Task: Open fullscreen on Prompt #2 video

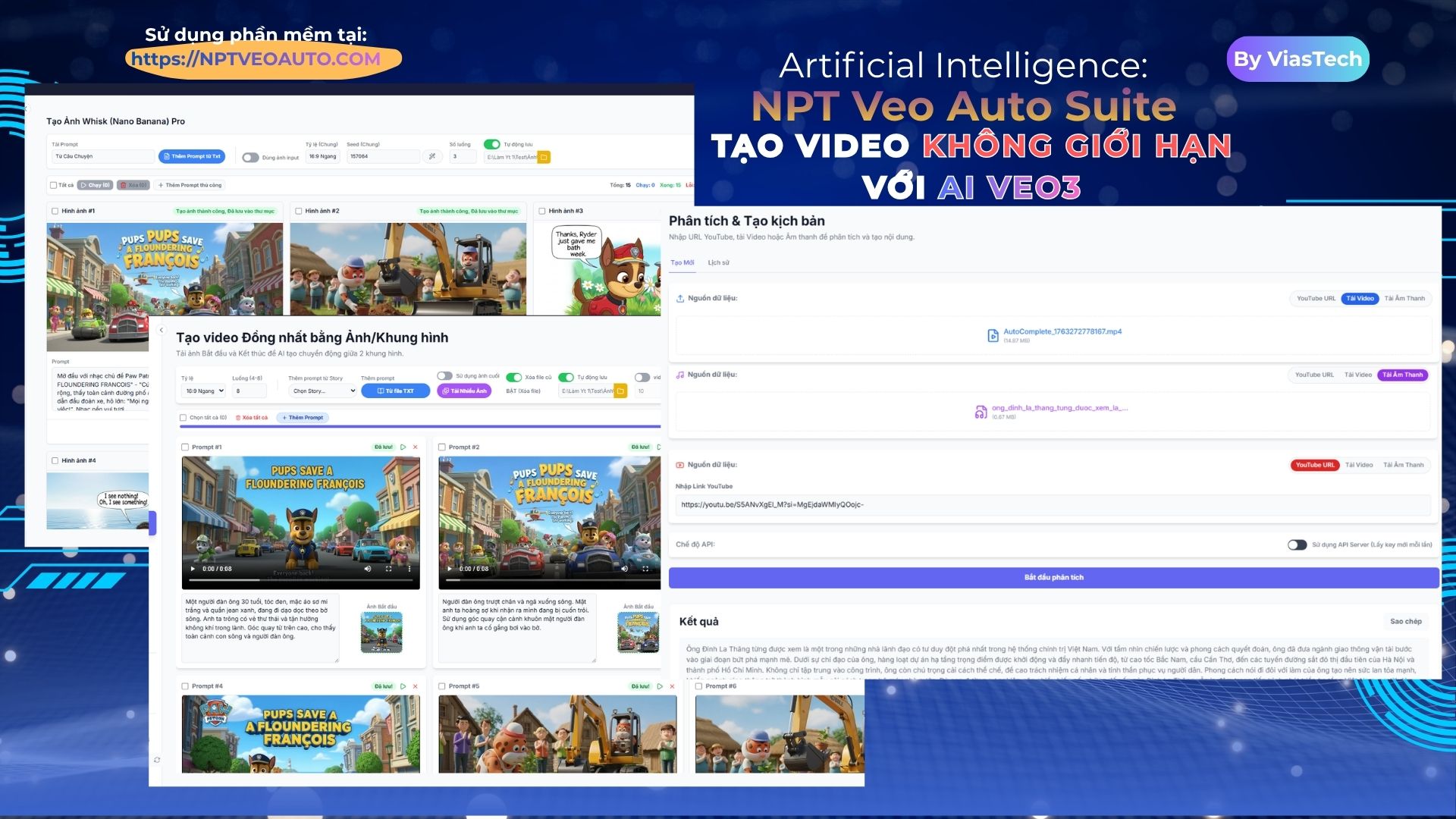Action: click(645, 569)
